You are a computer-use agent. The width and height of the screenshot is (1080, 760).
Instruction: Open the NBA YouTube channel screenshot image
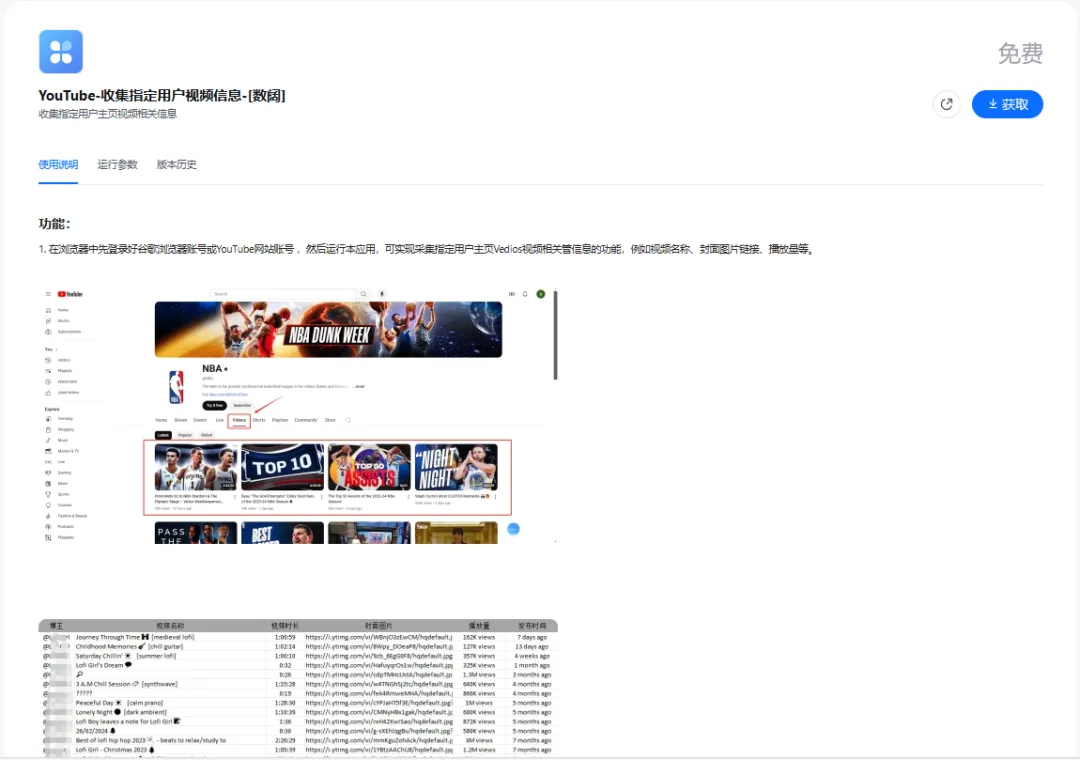[298, 415]
